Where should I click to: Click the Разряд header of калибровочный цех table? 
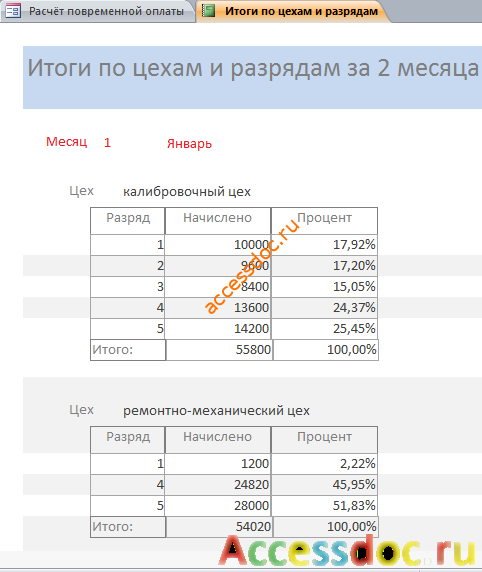[128, 221]
